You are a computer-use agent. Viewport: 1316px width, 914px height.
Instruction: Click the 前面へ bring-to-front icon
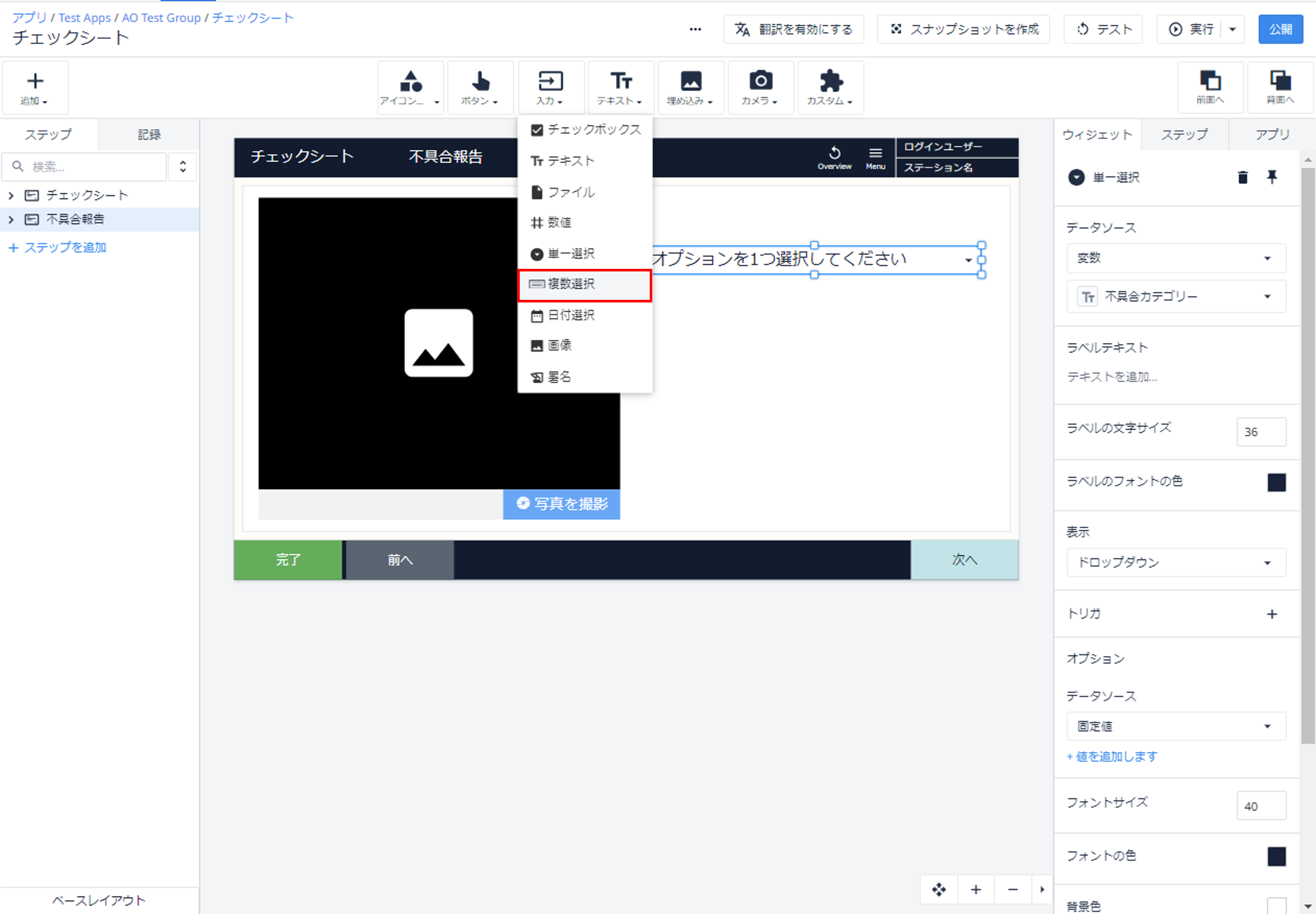[1210, 88]
